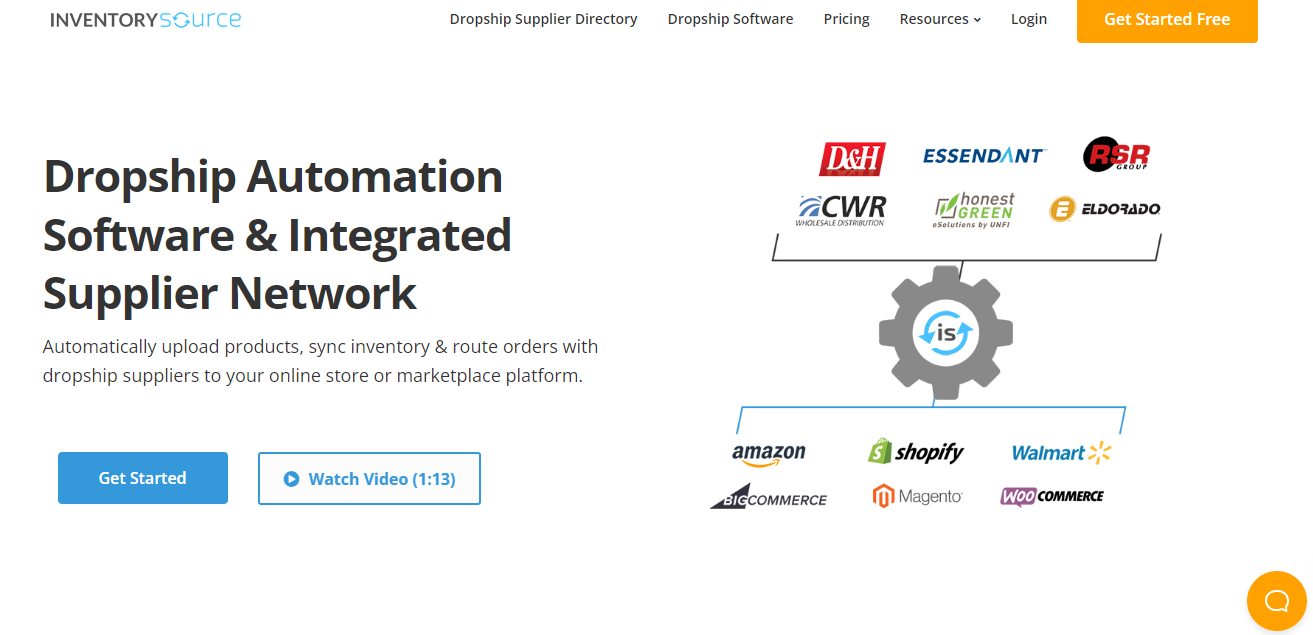Screen dimensions: 1313x635
Task: Open the Dropship Software menu item
Action: [730, 19]
